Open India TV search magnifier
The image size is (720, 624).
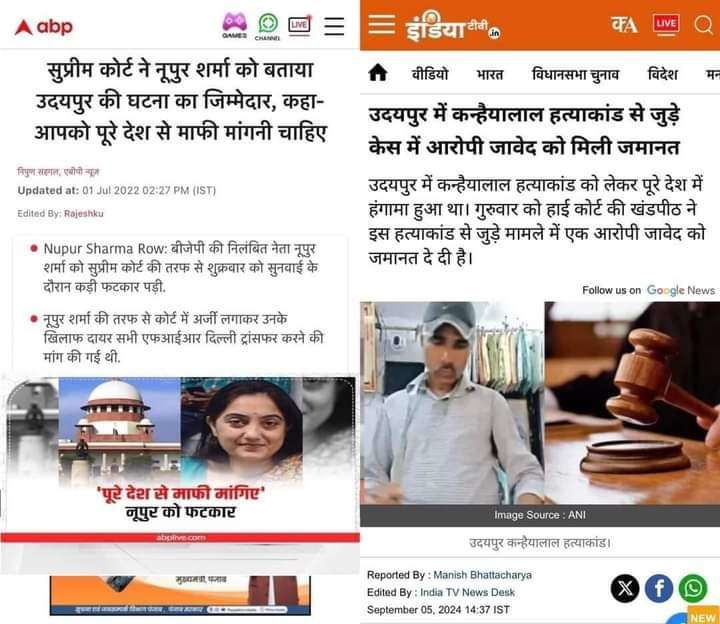pos(703,24)
